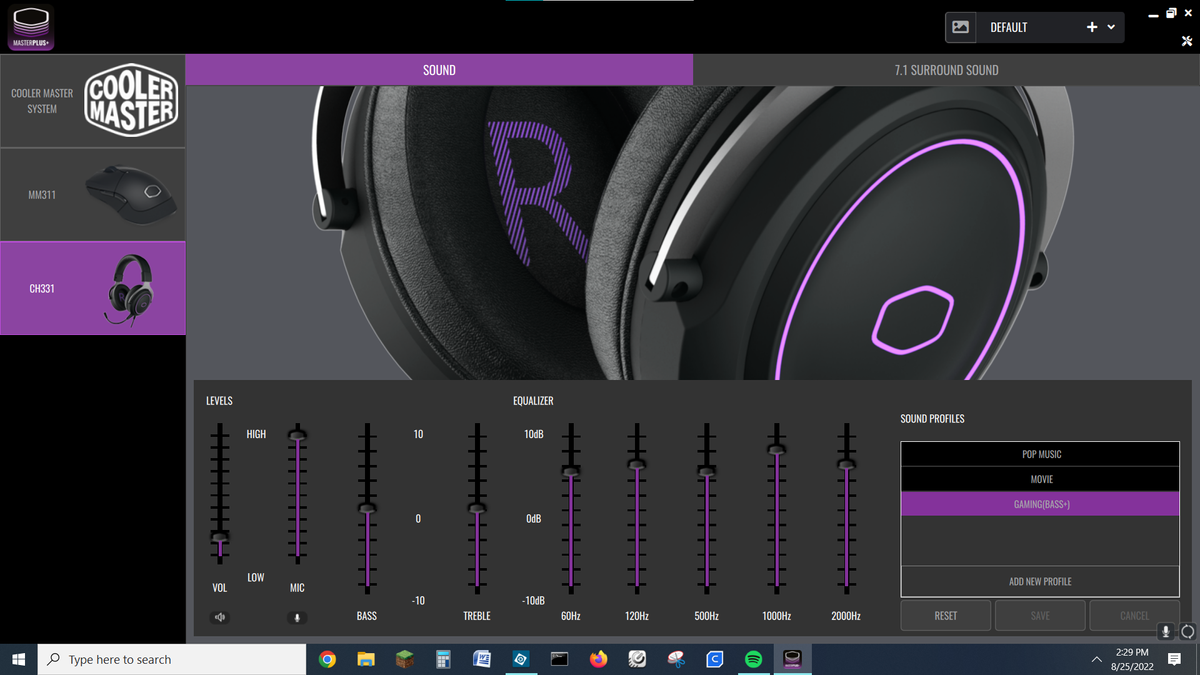1200x675 pixels.
Task: Open the profile image picker icon
Action: coord(961,27)
